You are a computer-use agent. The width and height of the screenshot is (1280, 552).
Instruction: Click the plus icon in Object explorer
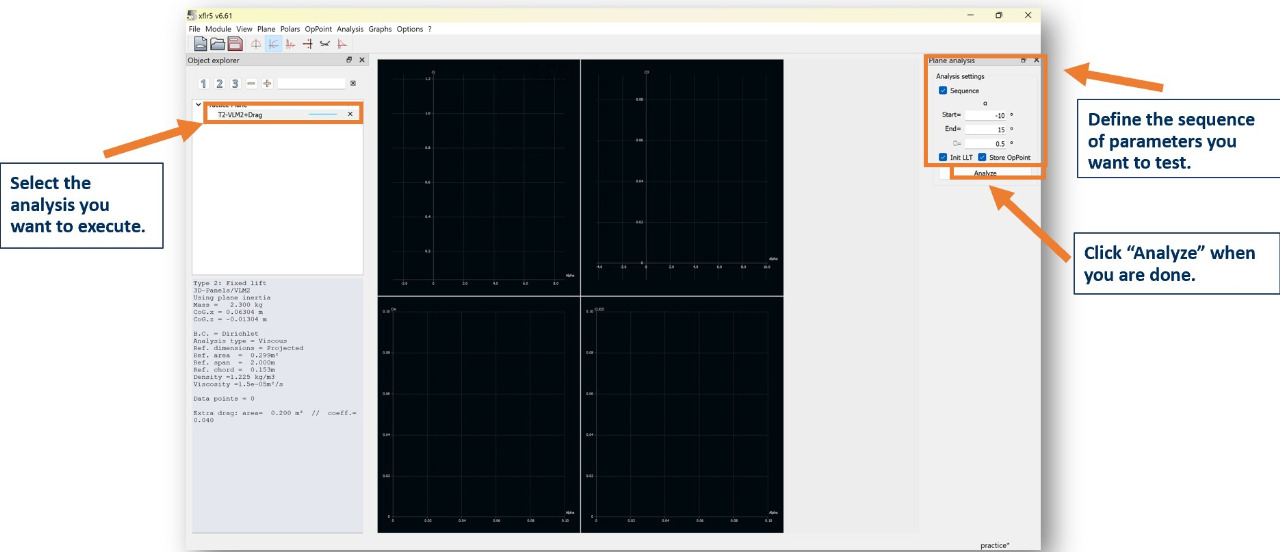[267, 84]
